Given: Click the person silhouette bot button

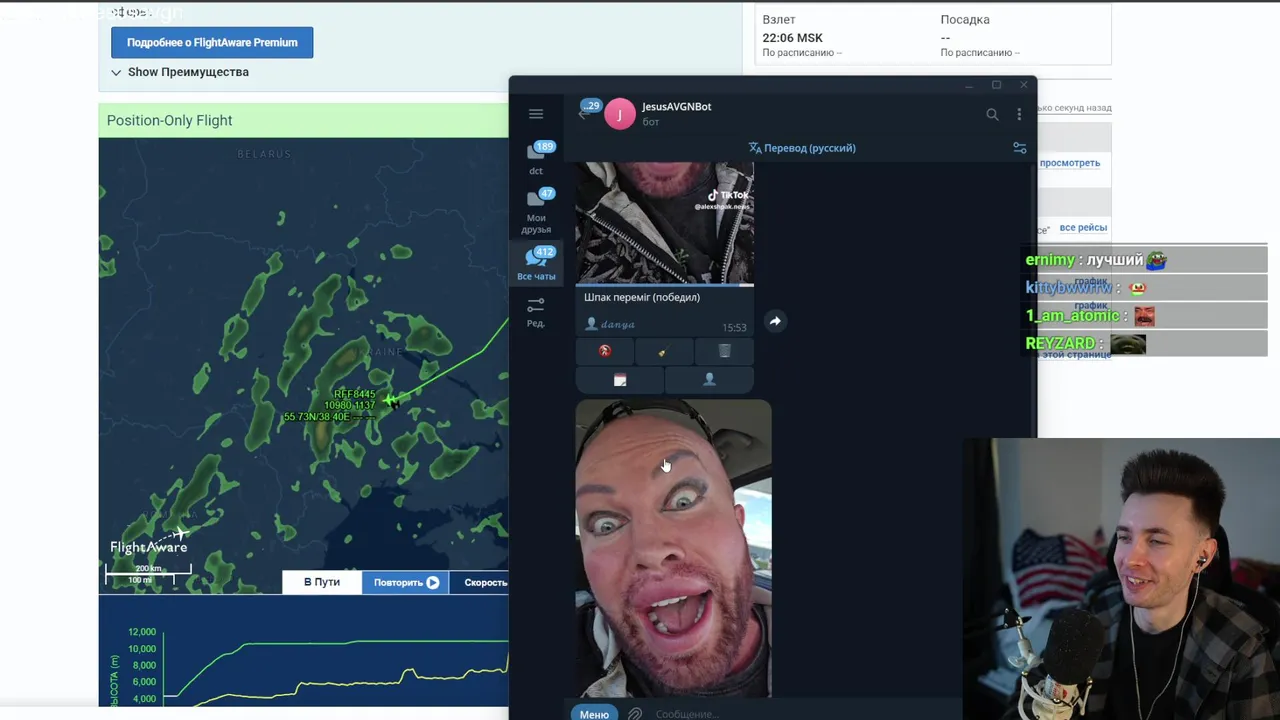Looking at the screenshot, I should pyautogui.click(x=709, y=379).
